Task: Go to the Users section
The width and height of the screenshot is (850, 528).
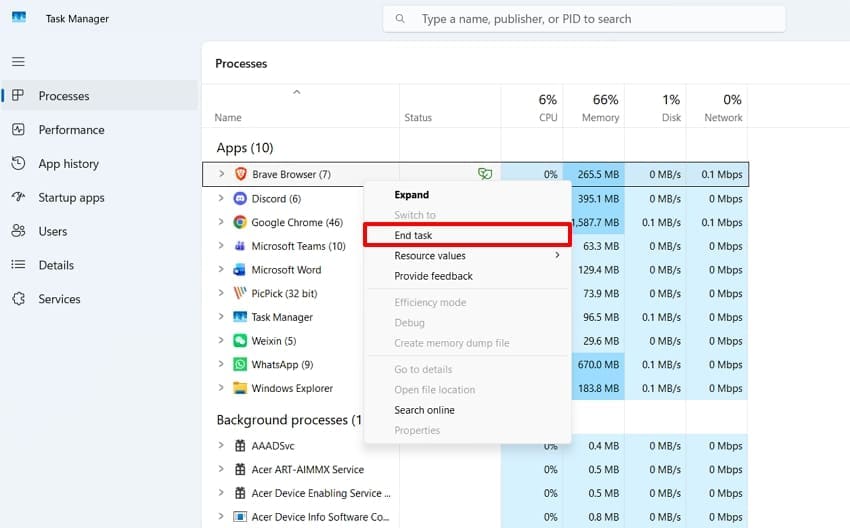Action: coord(53,231)
